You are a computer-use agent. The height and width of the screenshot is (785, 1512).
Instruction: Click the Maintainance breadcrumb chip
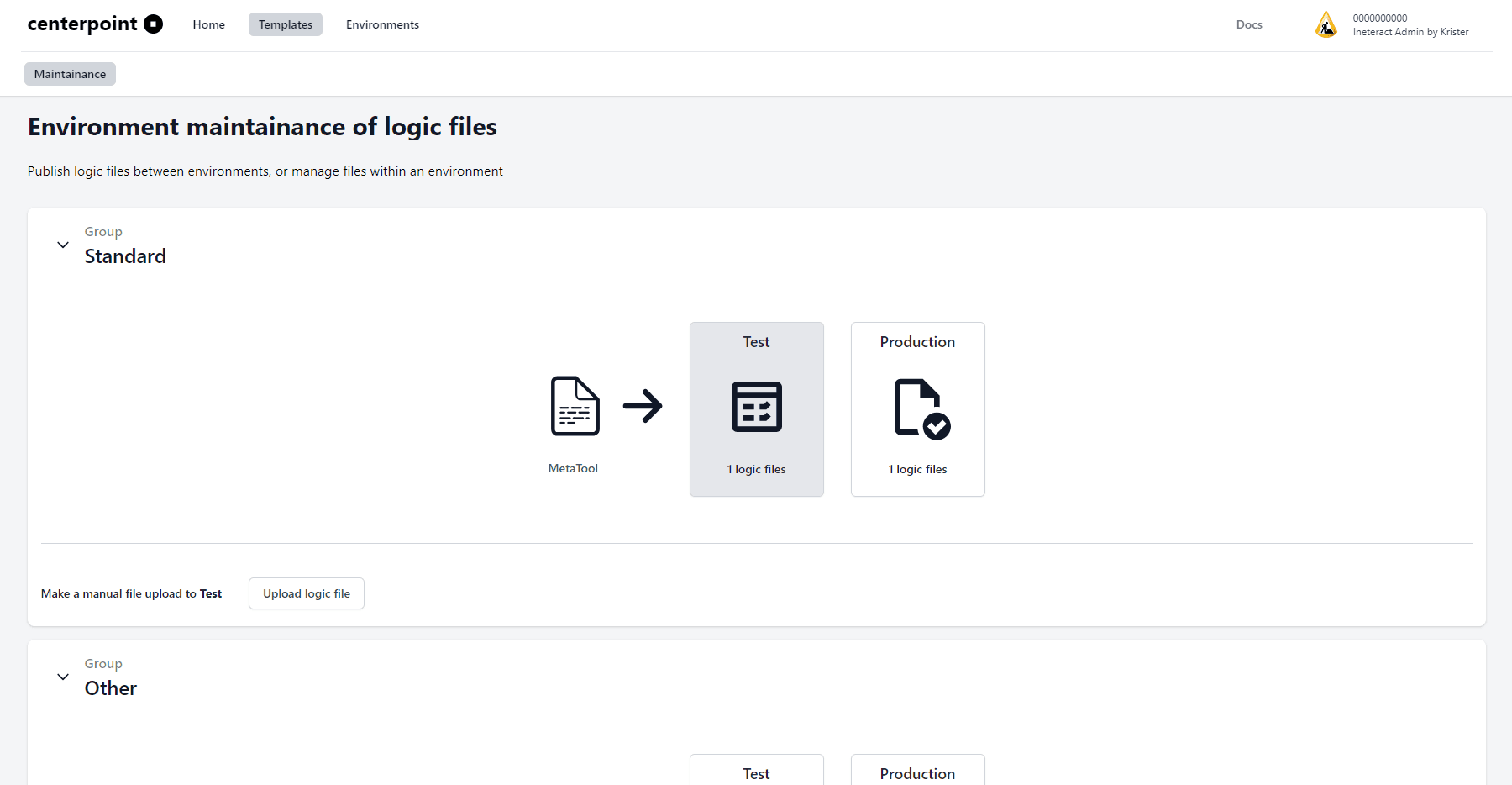70,74
